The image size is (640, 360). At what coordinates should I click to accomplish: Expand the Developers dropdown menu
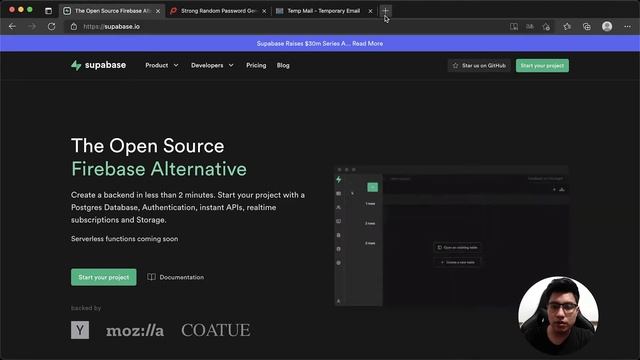(x=212, y=65)
